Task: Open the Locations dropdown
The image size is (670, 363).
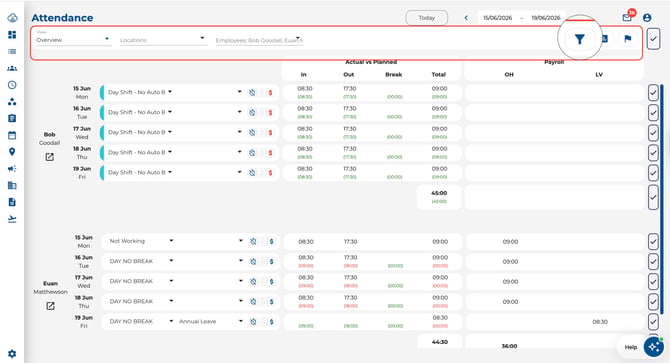Action: point(163,40)
